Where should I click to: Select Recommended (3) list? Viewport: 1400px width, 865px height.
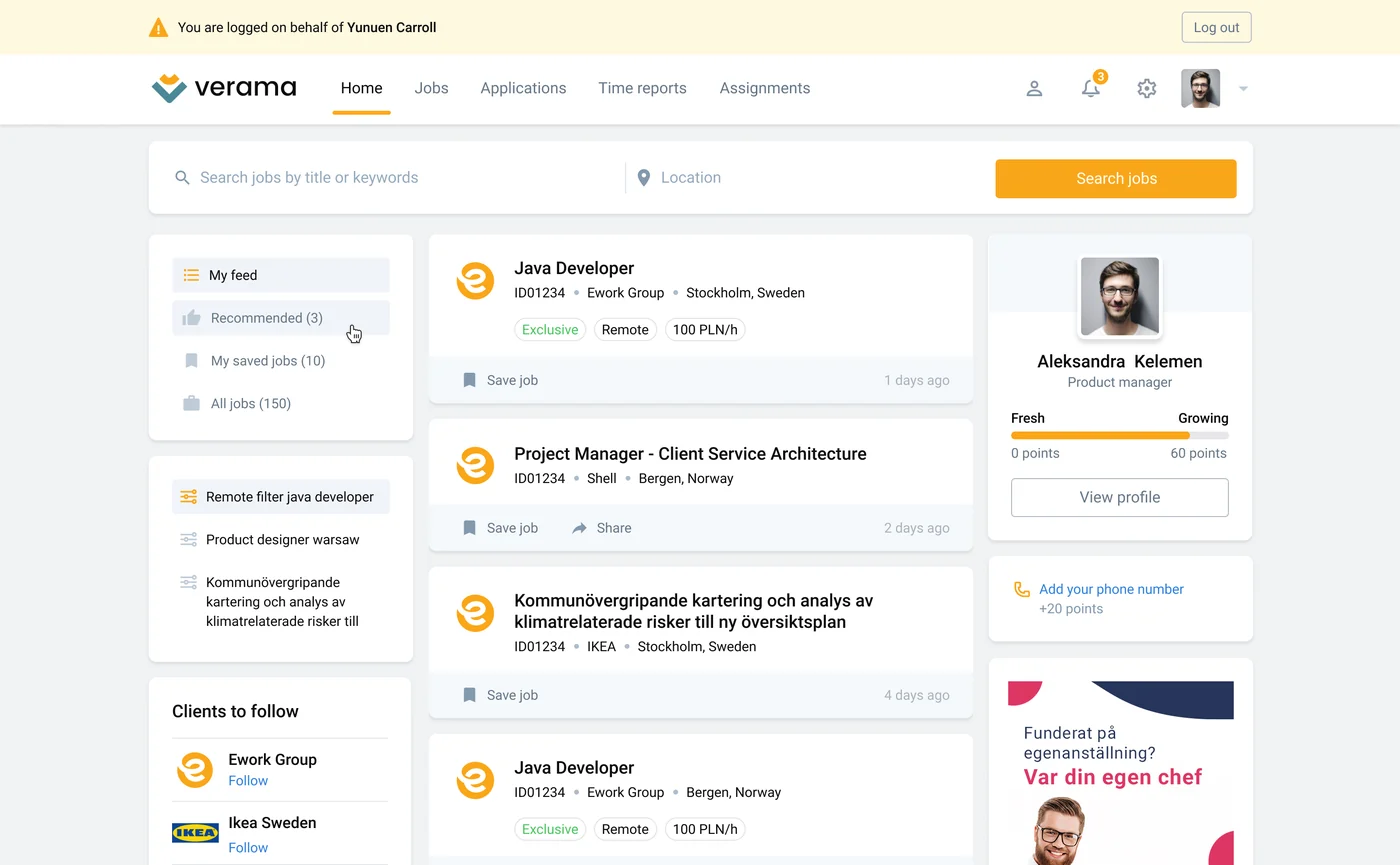281,318
